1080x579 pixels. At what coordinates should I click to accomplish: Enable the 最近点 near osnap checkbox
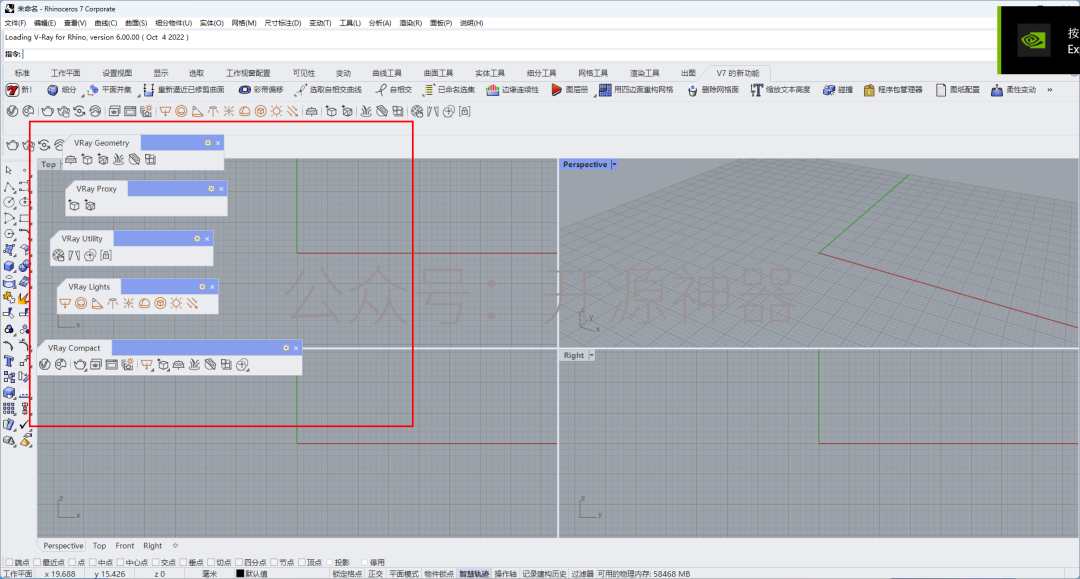[37, 562]
